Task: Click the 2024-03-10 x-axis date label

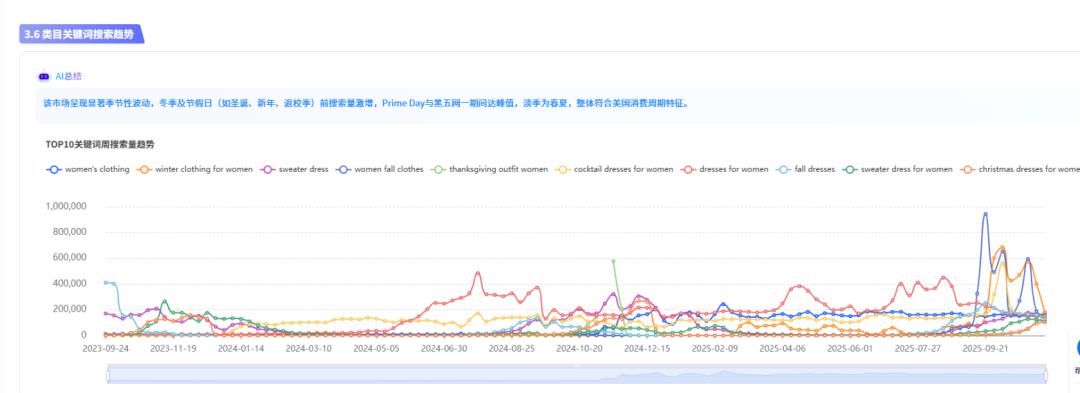Action: point(308,348)
